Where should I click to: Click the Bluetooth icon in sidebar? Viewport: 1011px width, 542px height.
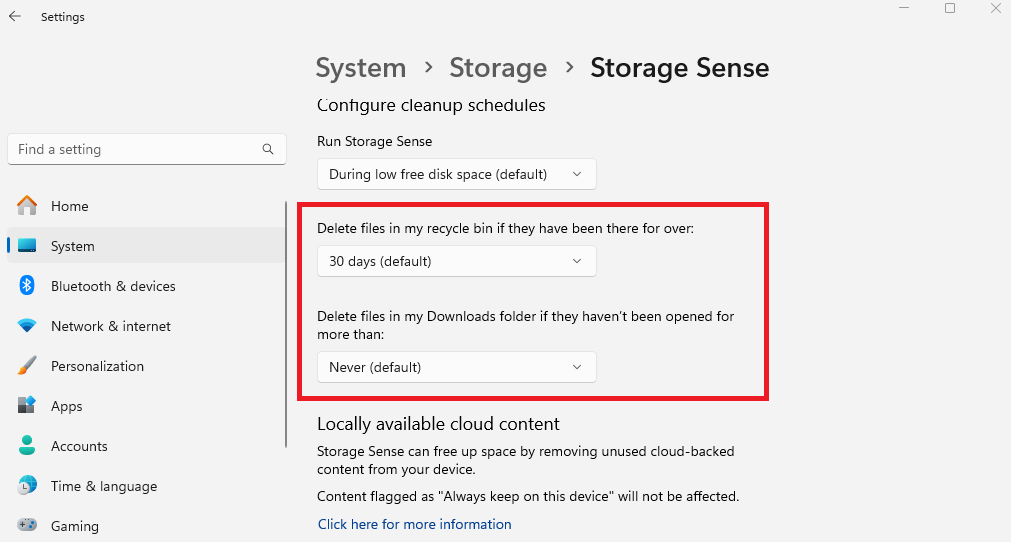(27, 286)
